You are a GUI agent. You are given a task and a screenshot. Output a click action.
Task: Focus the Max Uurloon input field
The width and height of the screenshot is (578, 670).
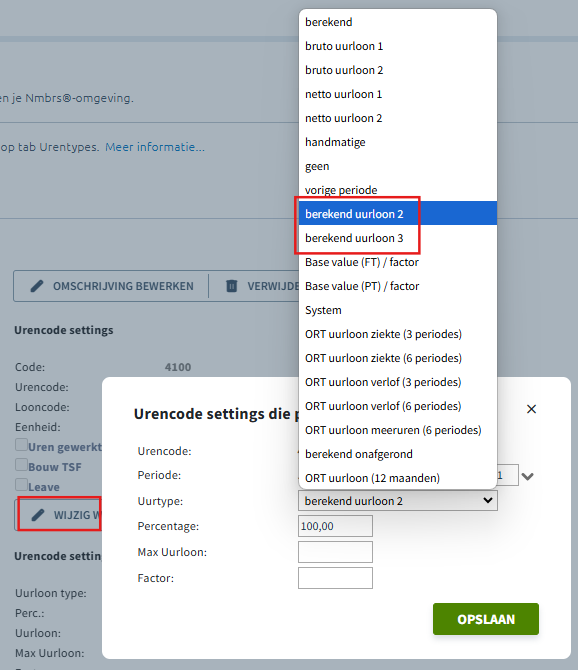click(335, 552)
